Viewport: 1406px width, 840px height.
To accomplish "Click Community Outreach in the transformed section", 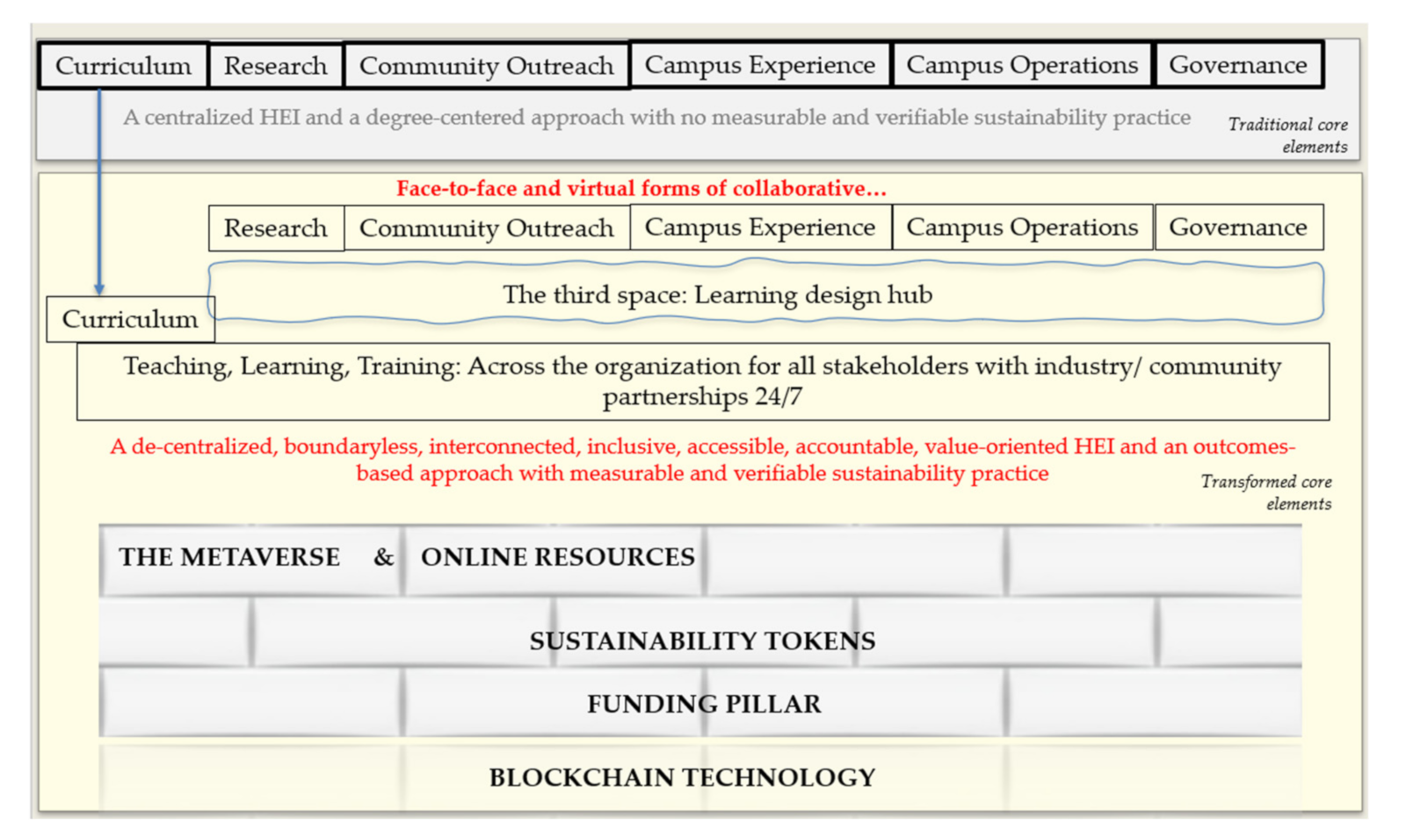I will point(486,228).
